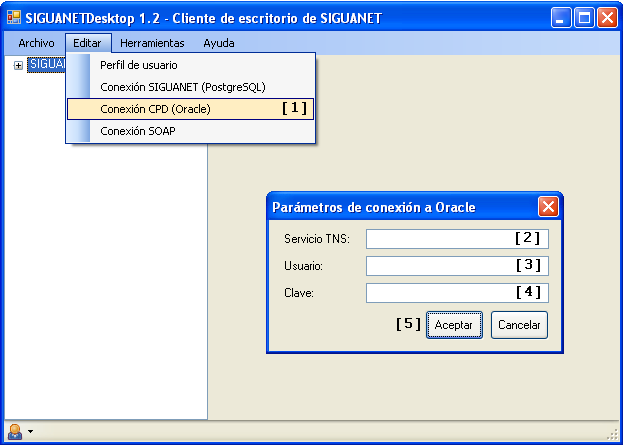
Task: Expand the SIGUANET tree node
Action: 18,66
